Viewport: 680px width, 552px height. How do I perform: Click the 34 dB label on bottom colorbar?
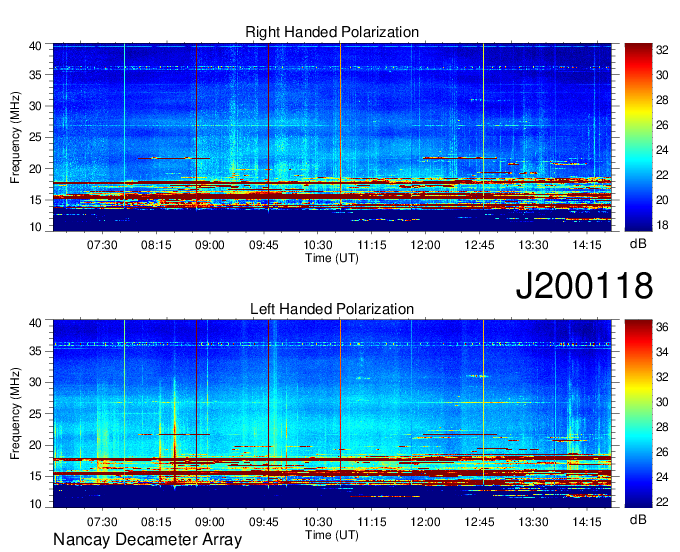(662, 352)
